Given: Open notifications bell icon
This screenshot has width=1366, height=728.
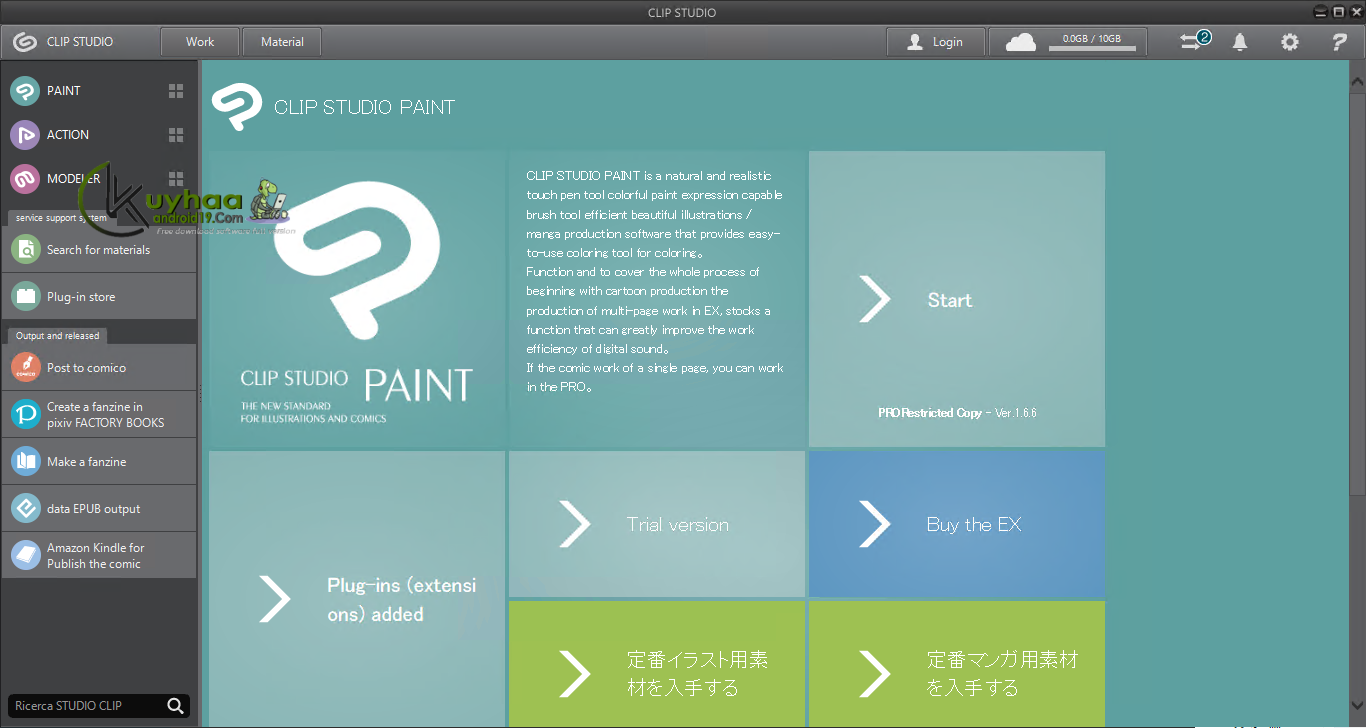Looking at the screenshot, I should (x=1240, y=42).
